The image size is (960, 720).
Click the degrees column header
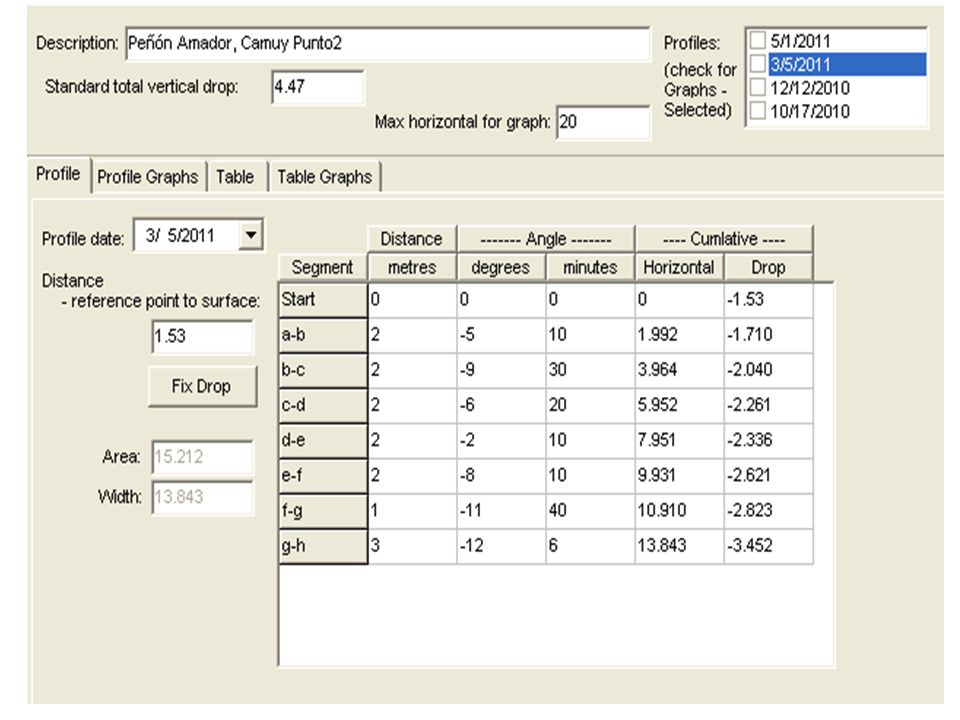(x=501, y=268)
